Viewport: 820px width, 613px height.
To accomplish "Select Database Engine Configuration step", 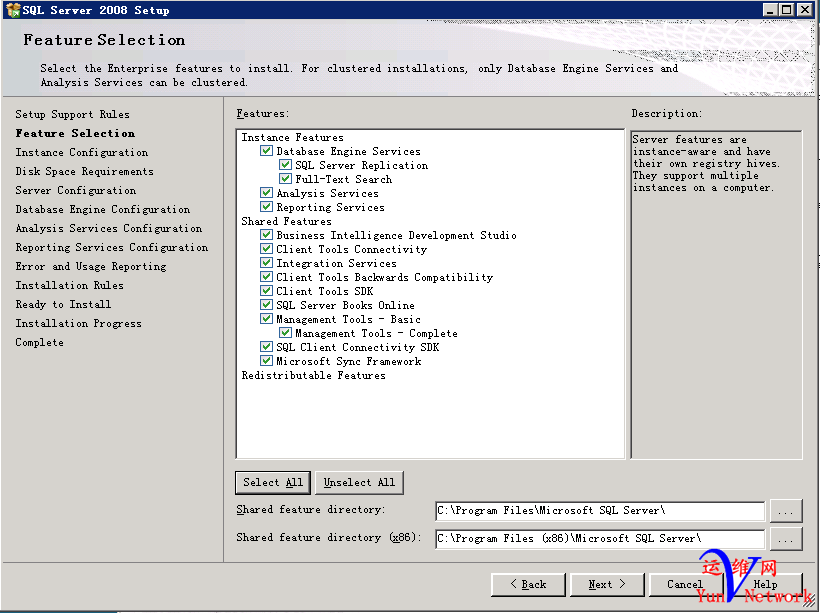I will [x=102, y=209].
